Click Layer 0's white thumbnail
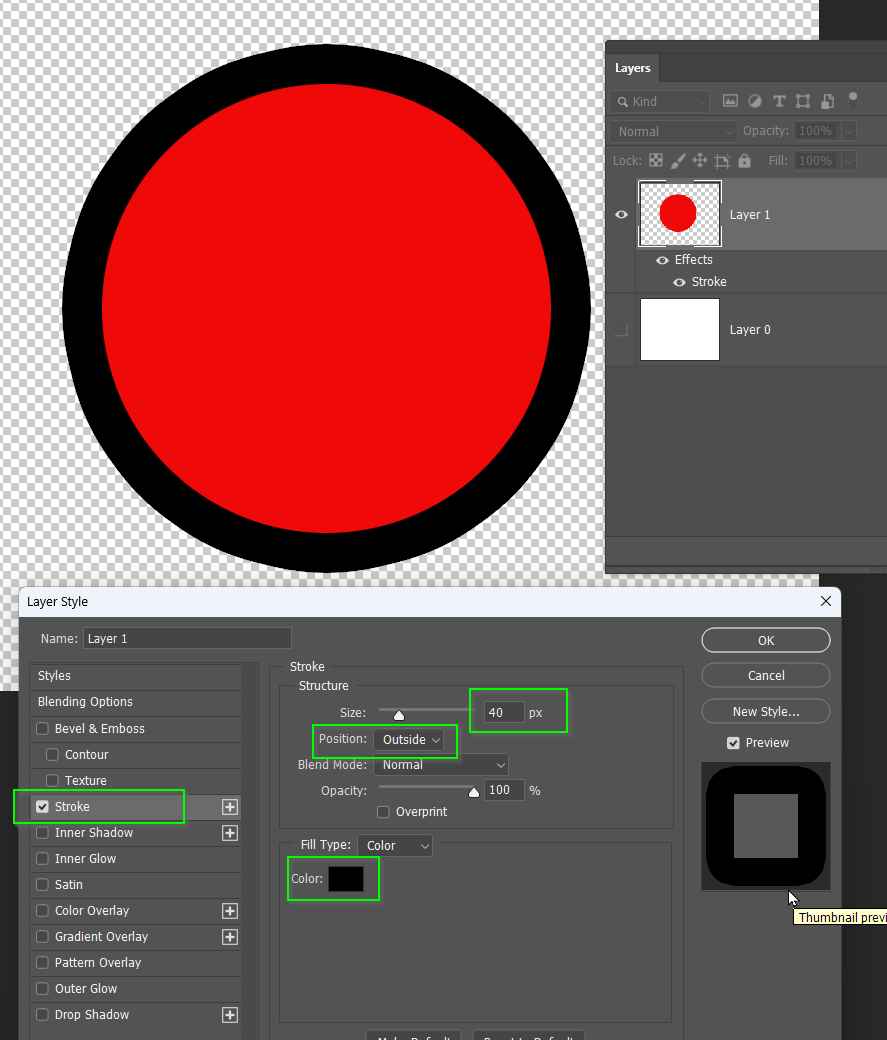The image size is (887, 1040). click(x=679, y=329)
